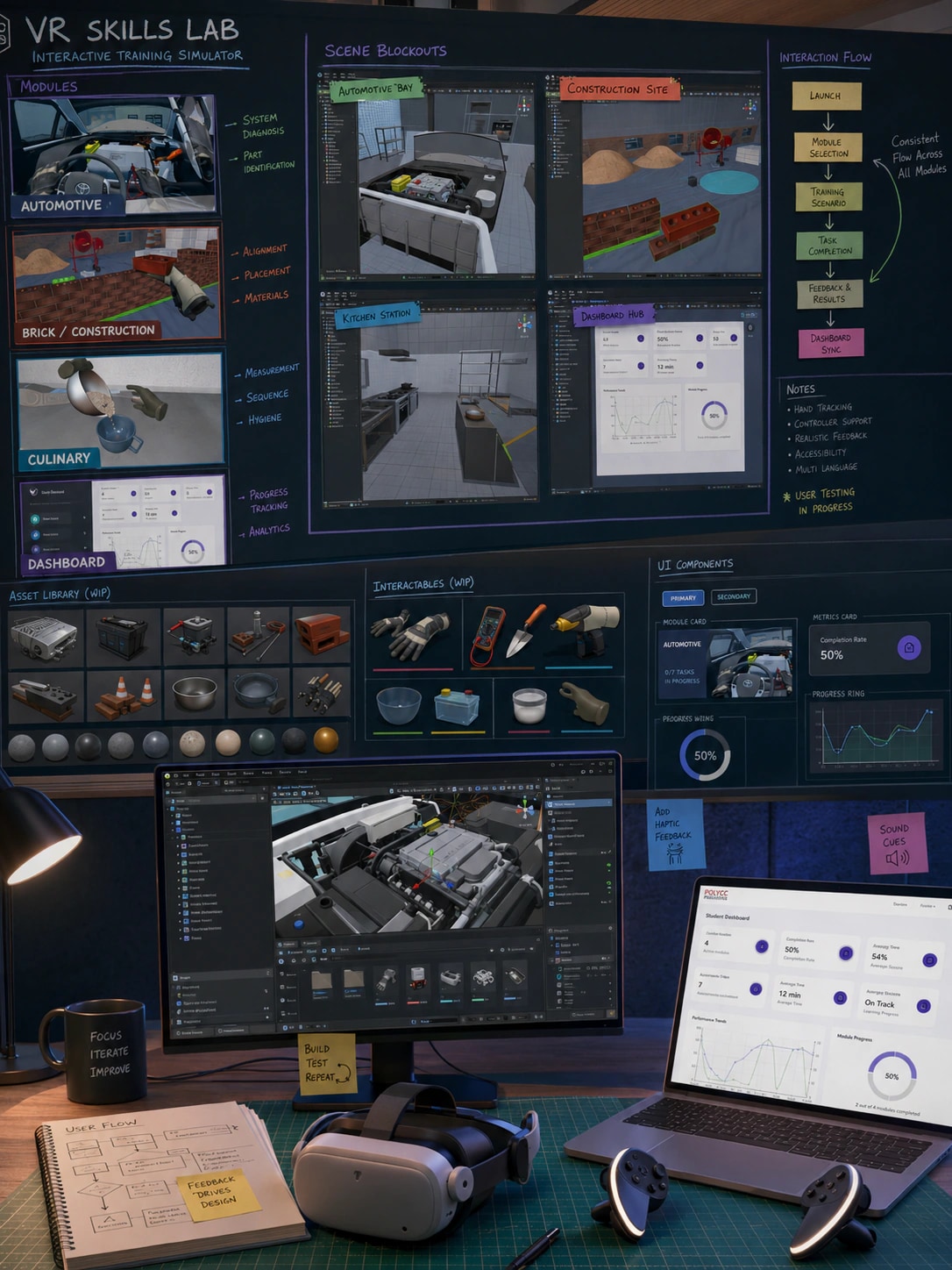Click icon on laptop 50% Completion Rate card

[x=845, y=952]
